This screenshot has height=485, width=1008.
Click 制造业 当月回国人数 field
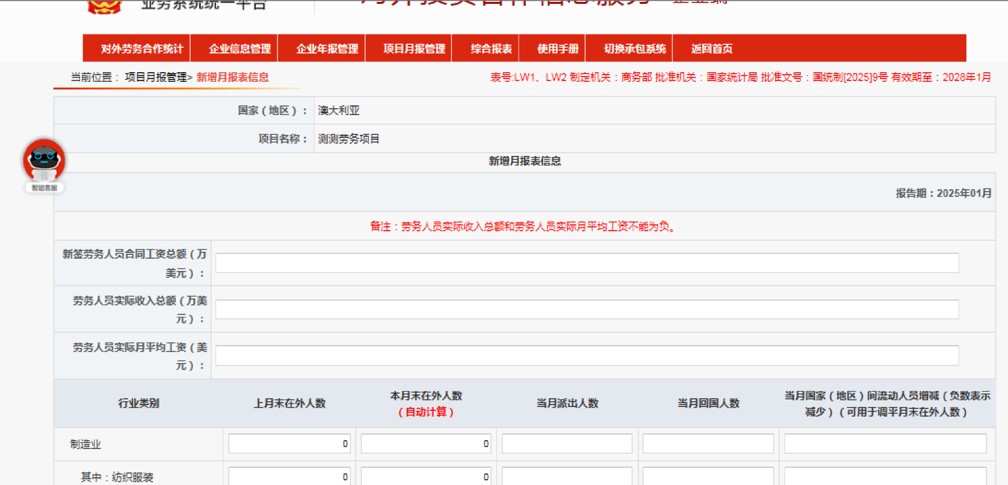pos(708,443)
